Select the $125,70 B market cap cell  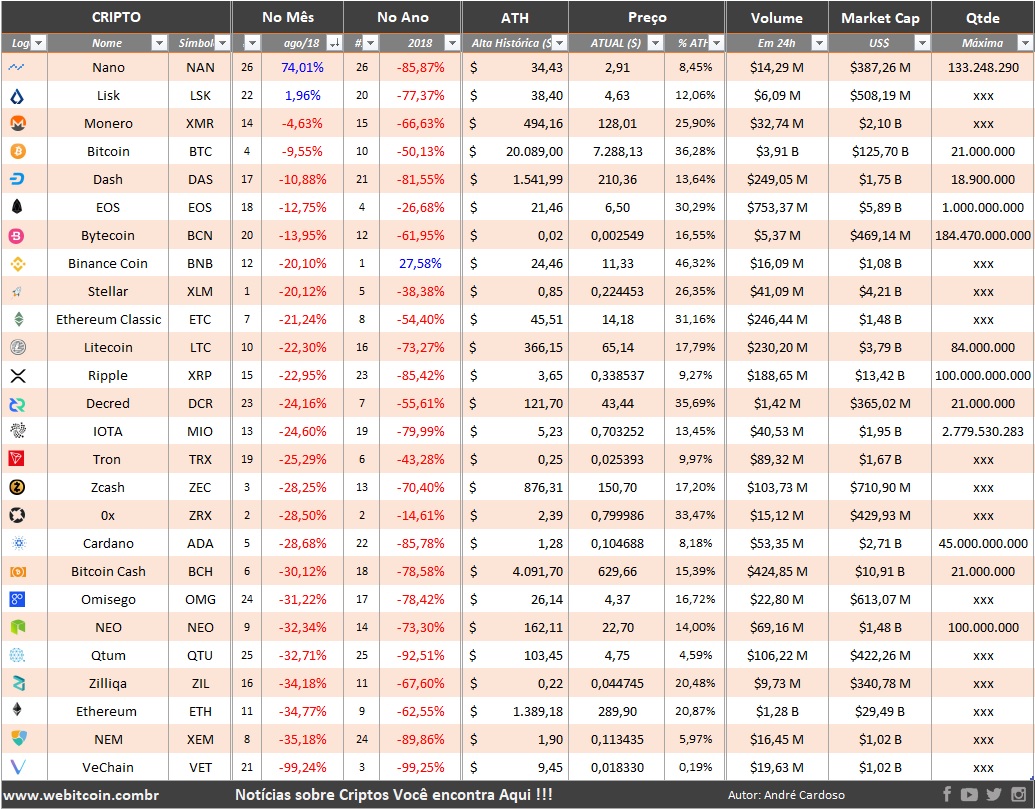880,152
